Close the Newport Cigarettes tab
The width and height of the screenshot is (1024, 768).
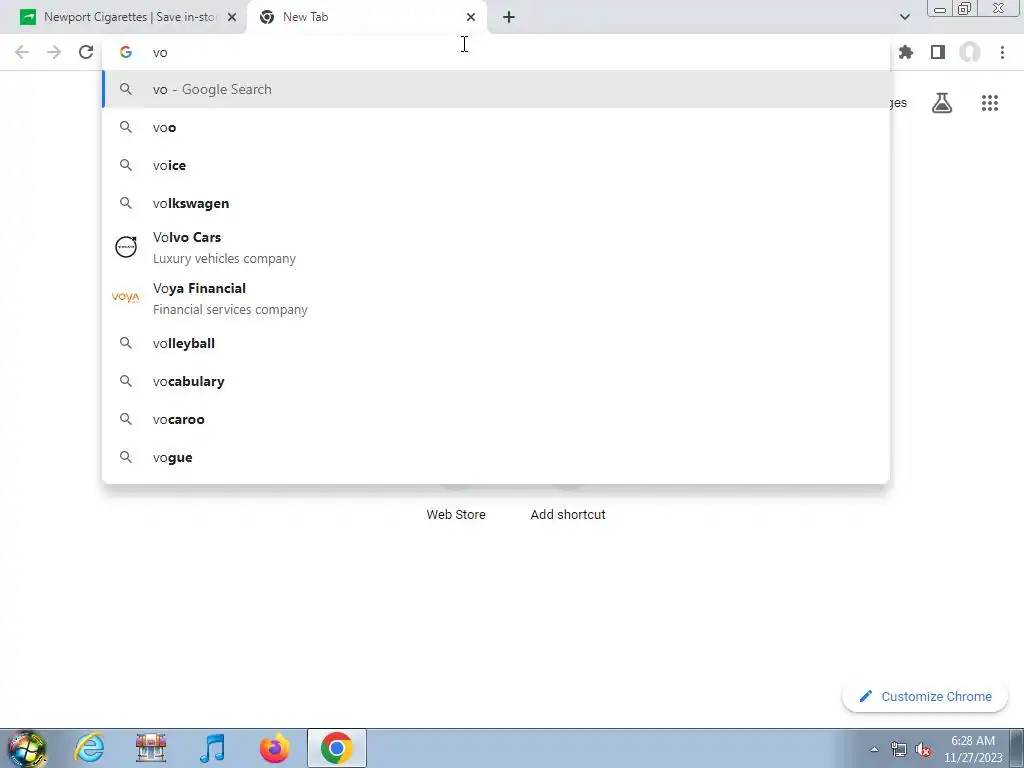pos(232,17)
